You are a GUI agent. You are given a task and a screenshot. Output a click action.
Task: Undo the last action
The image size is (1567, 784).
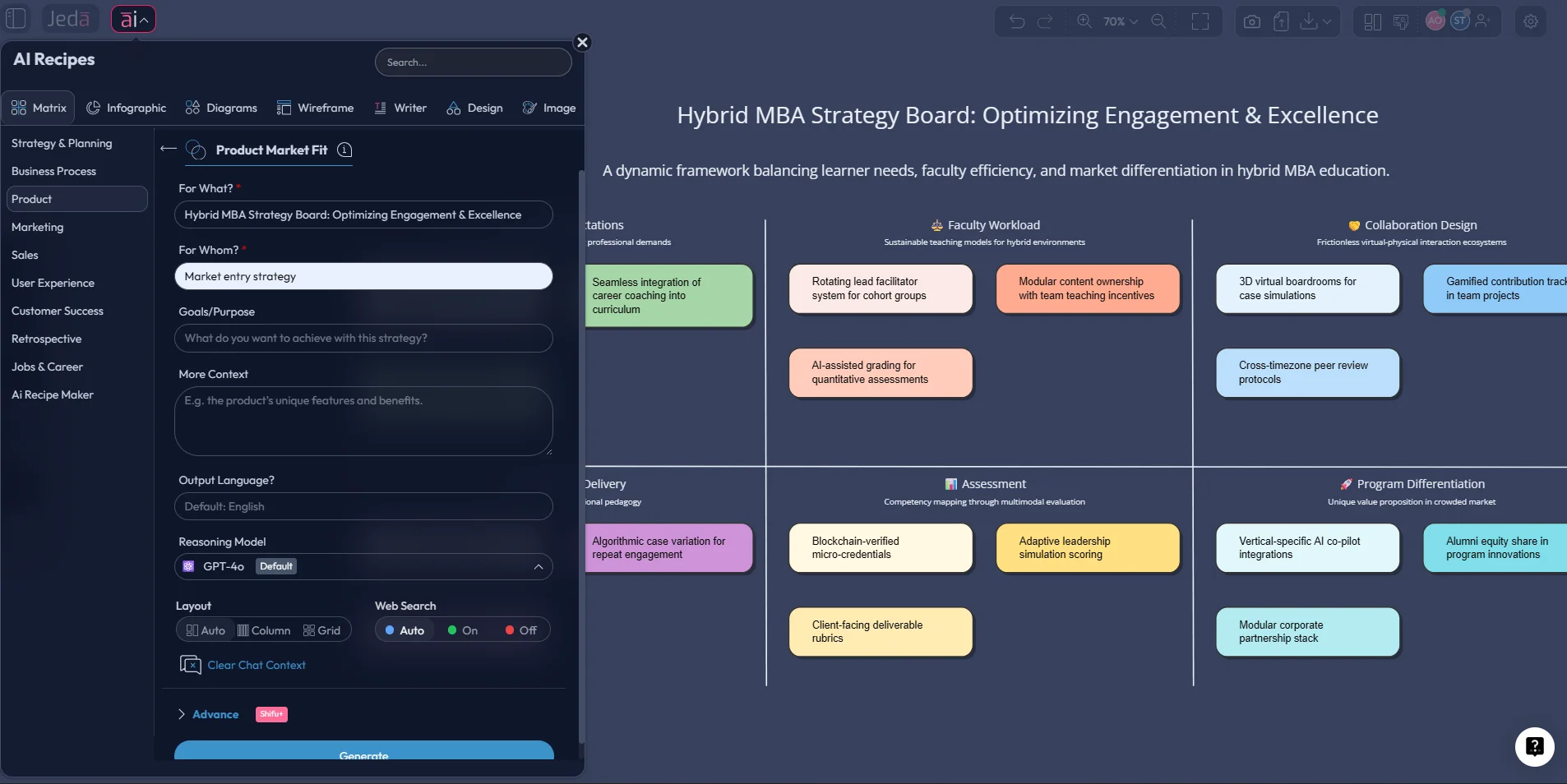1018,21
